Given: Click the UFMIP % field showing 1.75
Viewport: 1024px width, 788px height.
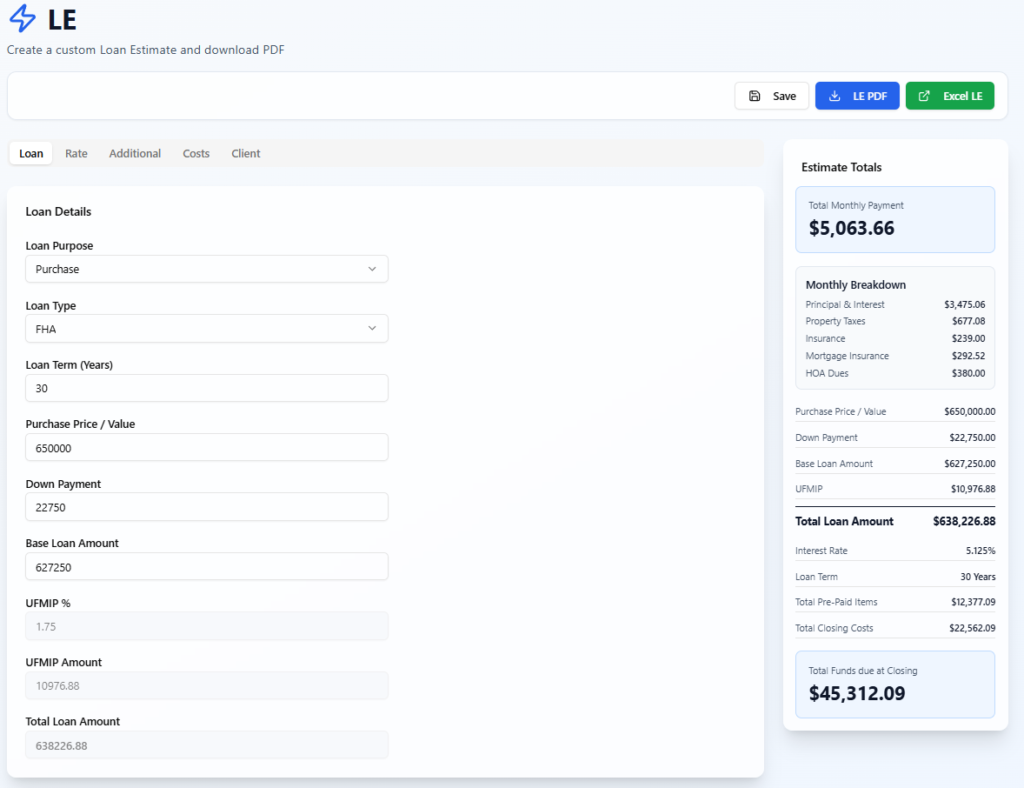Looking at the screenshot, I should pos(206,626).
